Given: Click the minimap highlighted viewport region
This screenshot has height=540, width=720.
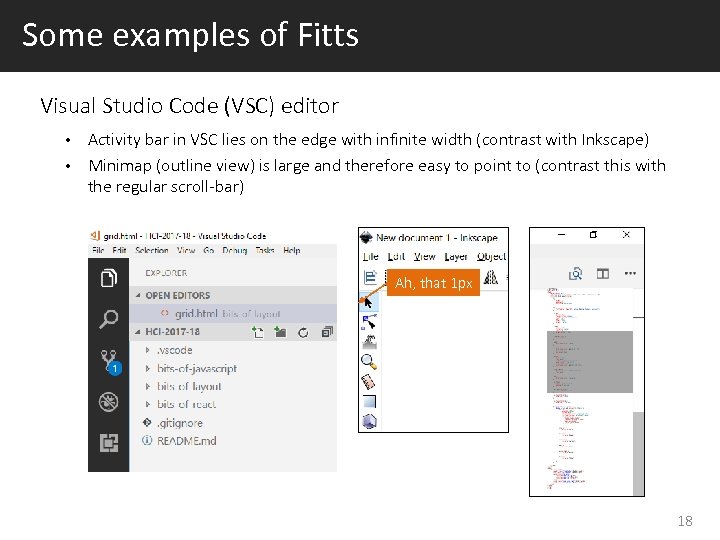Looking at the screenshot, I should [590, 362].
